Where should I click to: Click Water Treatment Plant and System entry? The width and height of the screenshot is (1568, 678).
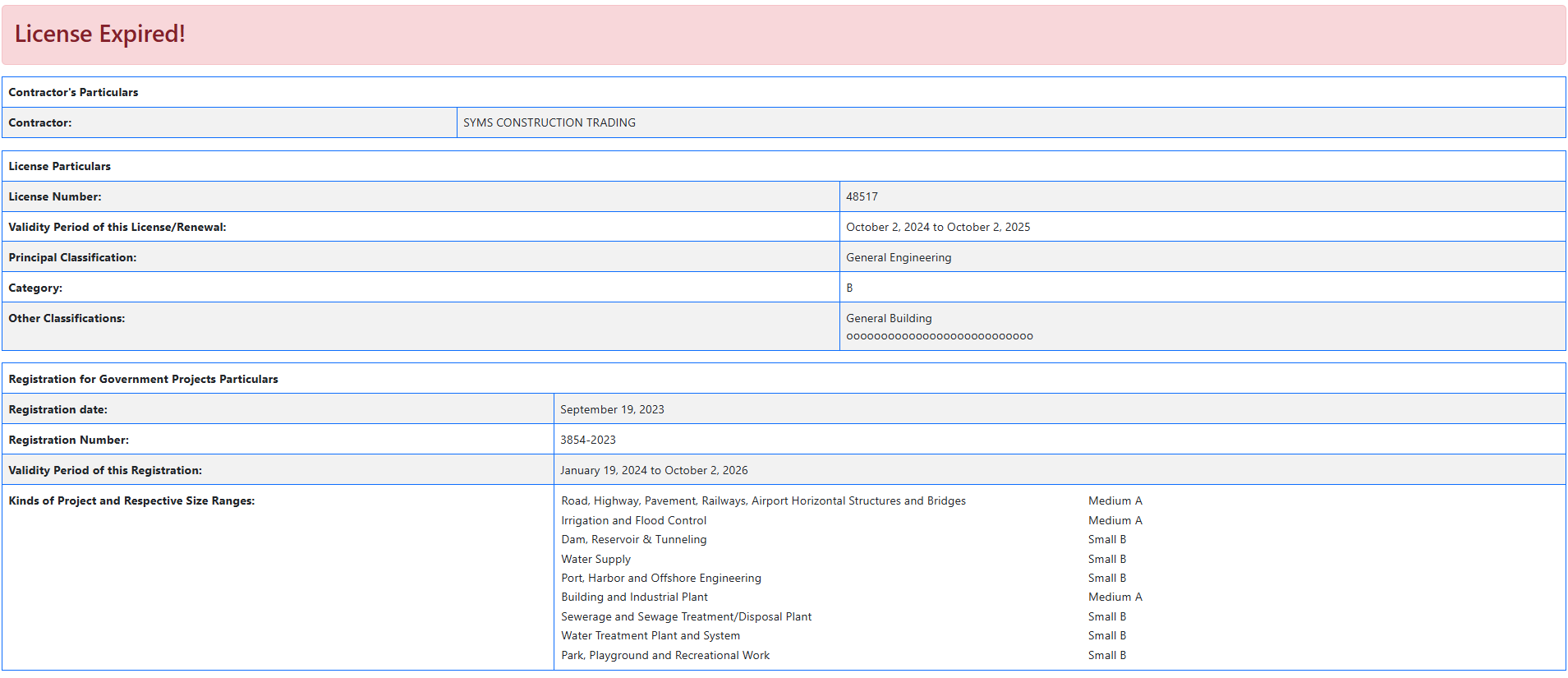click(650, 635)
